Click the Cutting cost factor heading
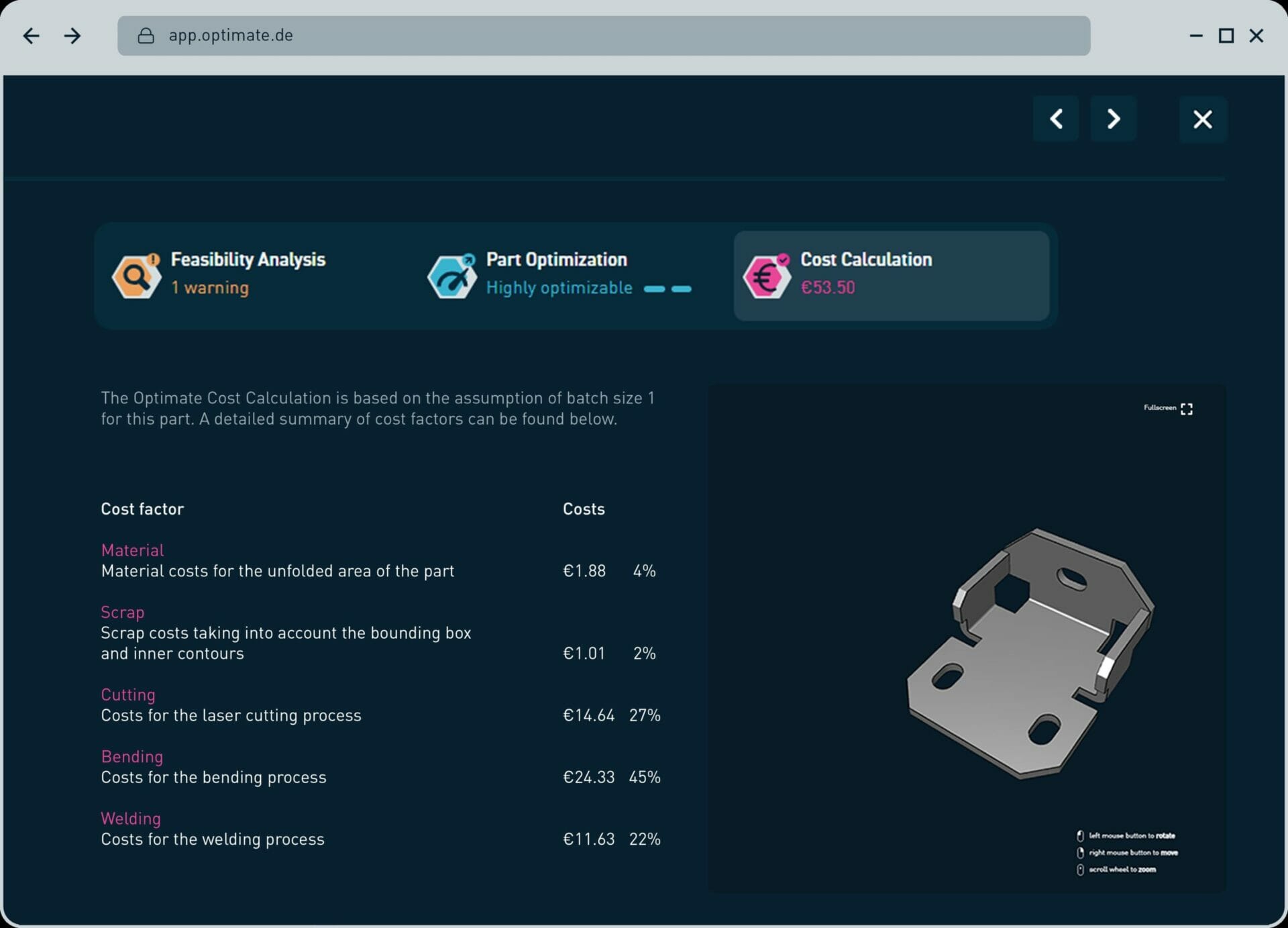 click(x=128, y=694)
